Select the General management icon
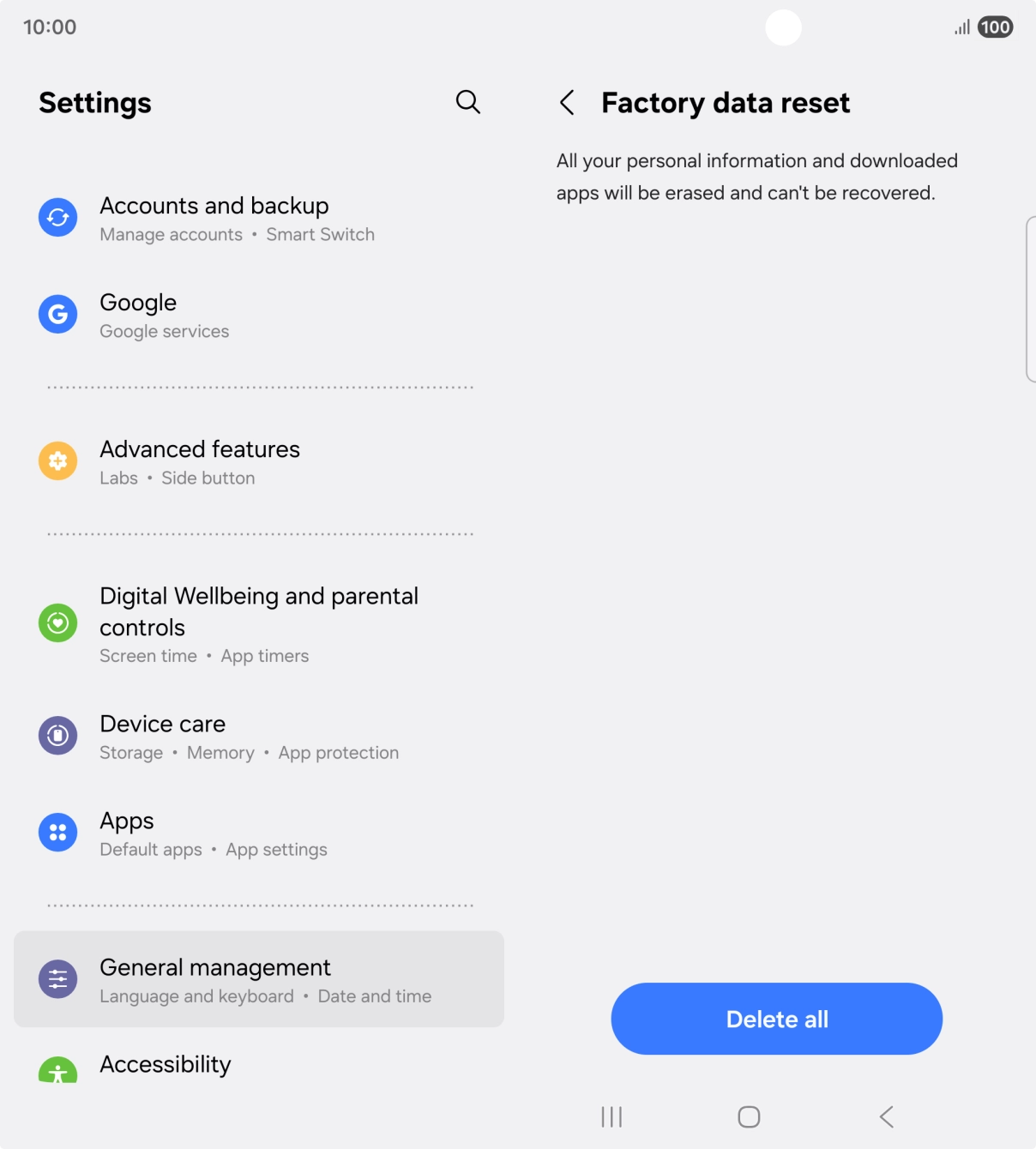 pos(57,978)
